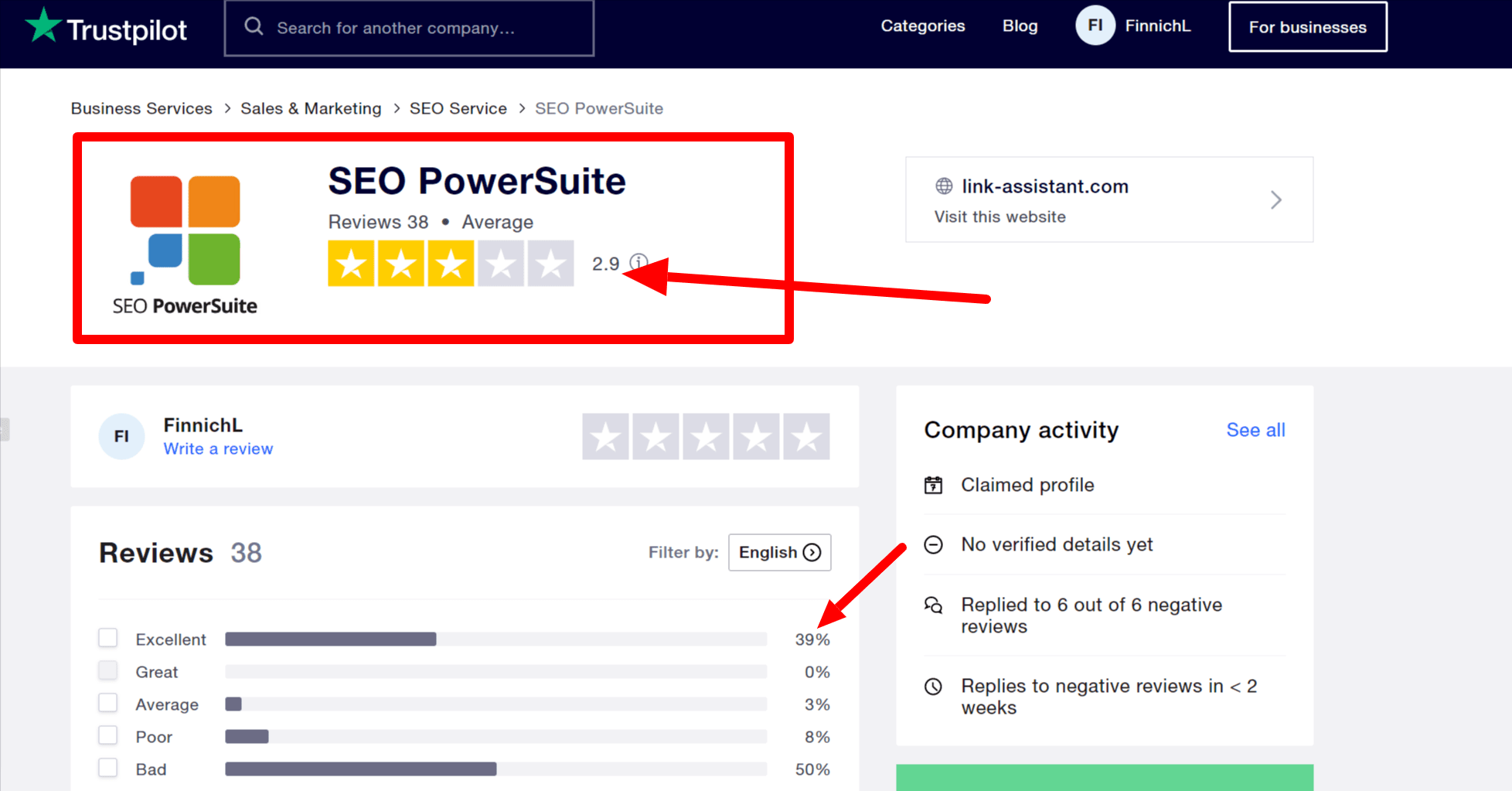
Task: Click the For businesses button
Action: point(1307,27)
